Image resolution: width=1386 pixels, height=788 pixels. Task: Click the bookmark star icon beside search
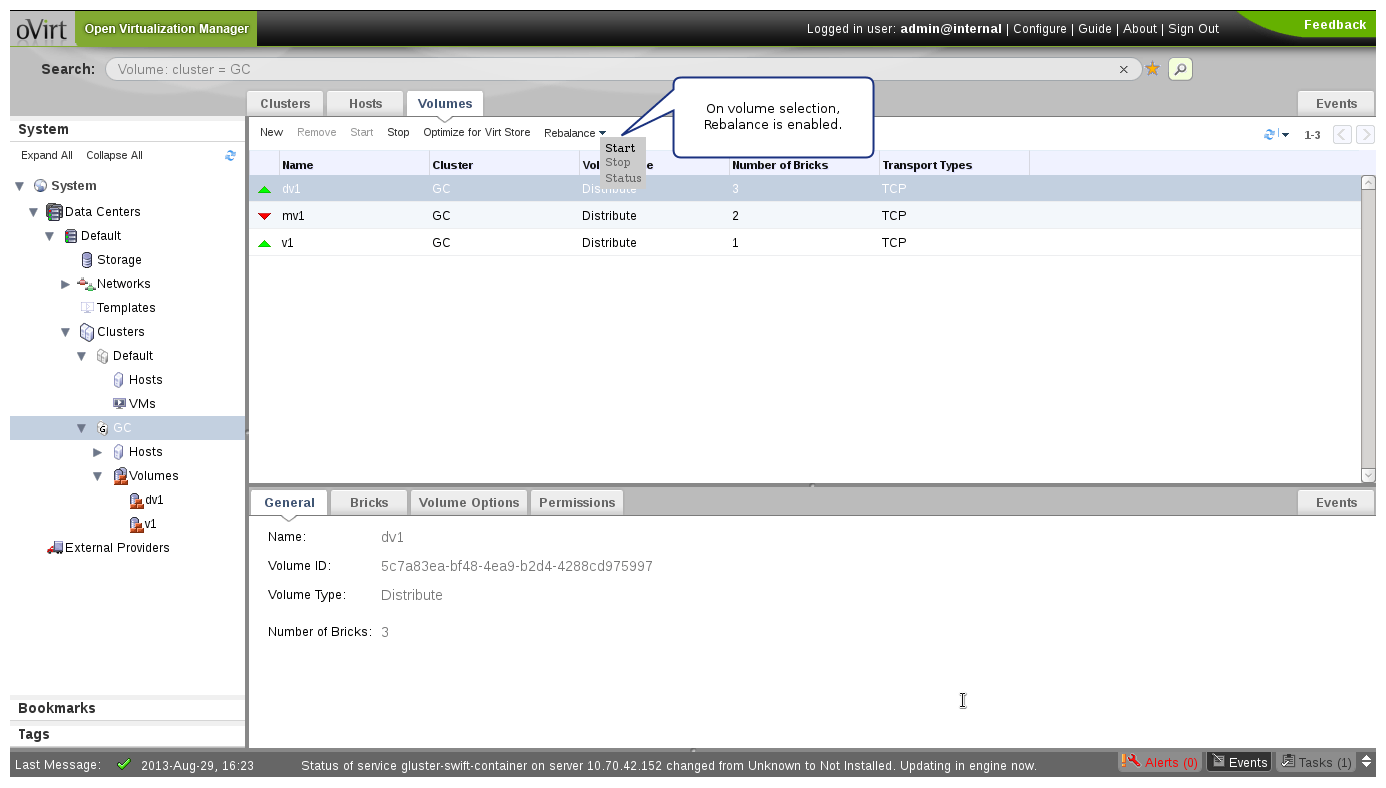pyautogui.click(x=1152, y=69)
